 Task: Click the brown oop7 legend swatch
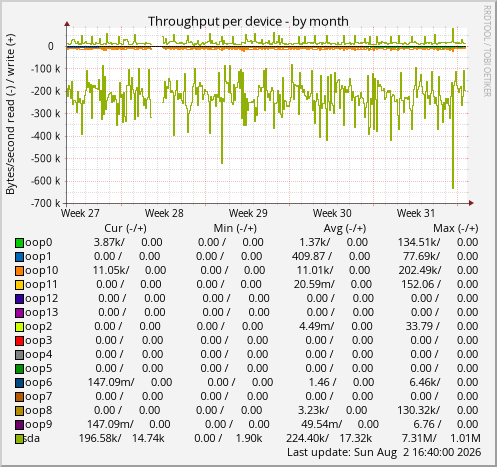(20, 397)
